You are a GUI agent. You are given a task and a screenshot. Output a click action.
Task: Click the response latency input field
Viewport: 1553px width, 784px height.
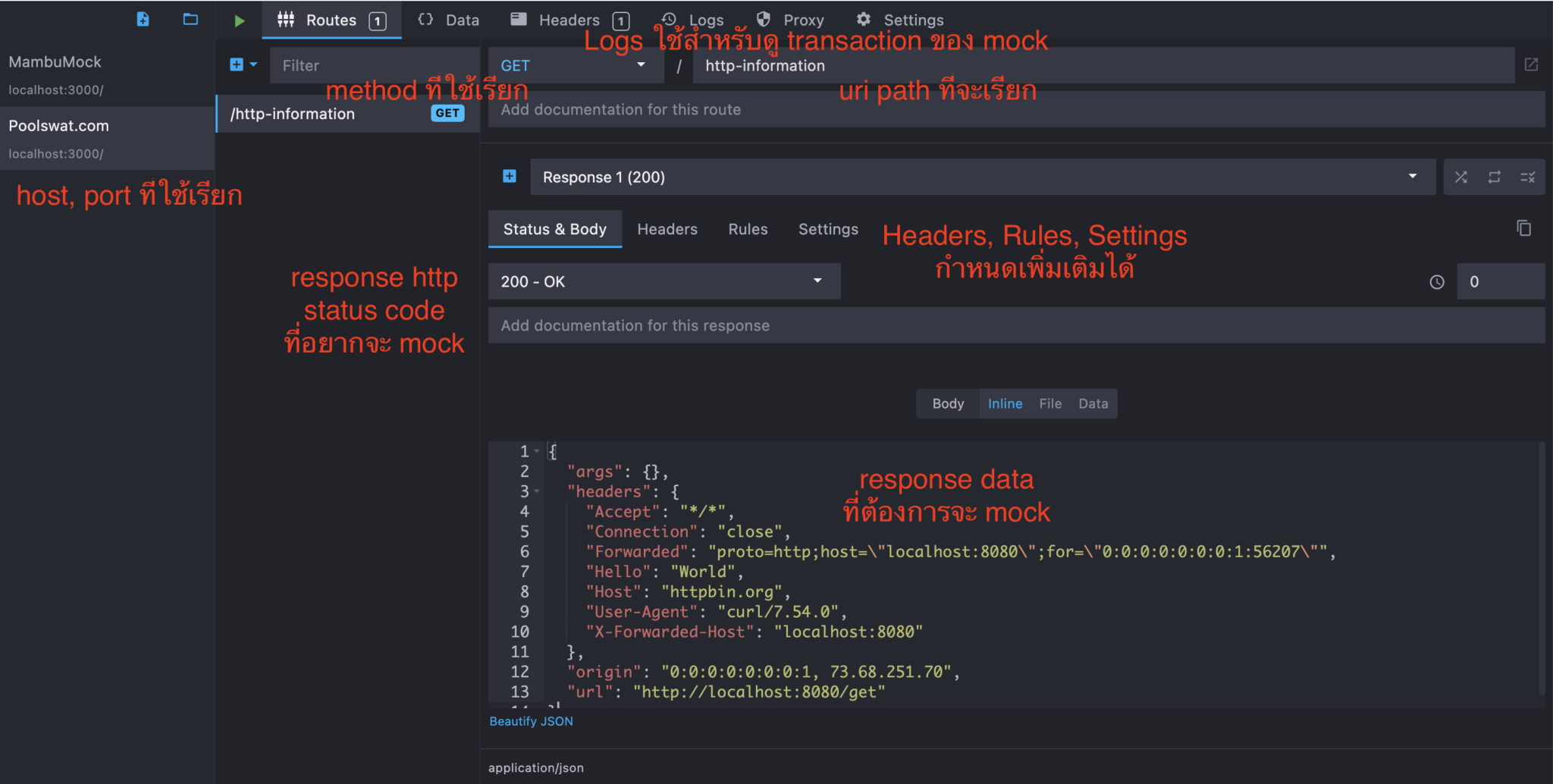[1499, 282]
